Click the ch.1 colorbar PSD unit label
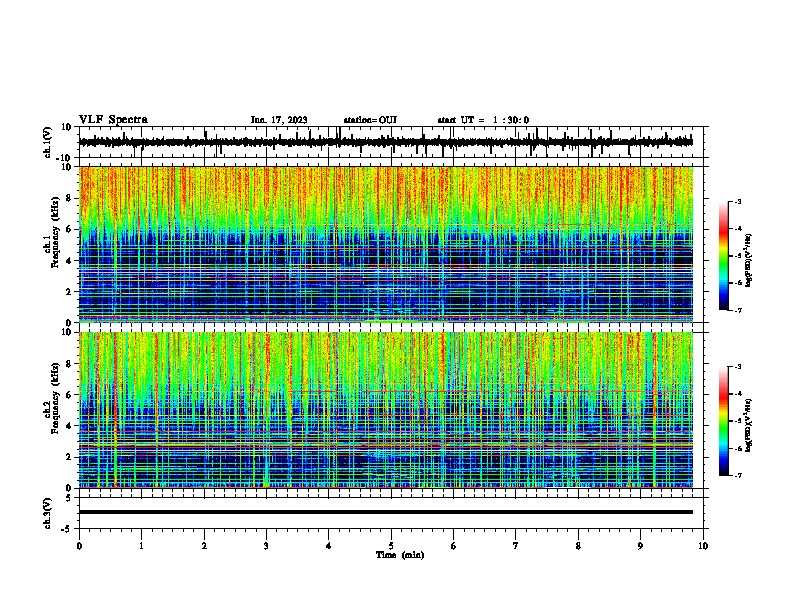The height and width of the screenshot is (612, 792). 749,261
